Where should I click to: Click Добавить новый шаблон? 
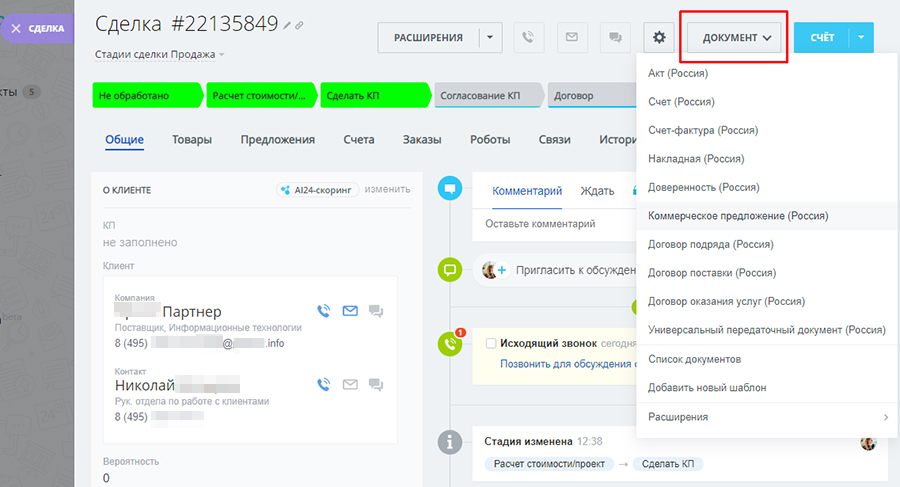tap(767, 388)
